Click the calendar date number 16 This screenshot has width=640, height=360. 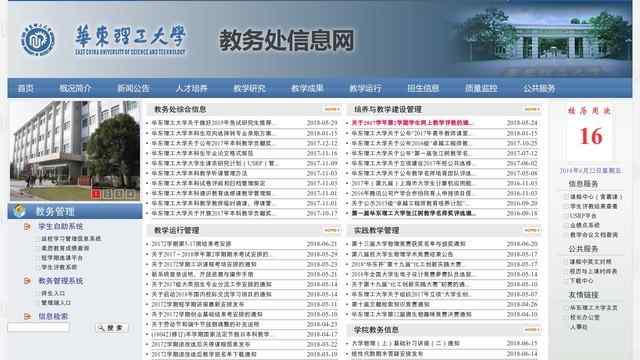coord(591,136)
